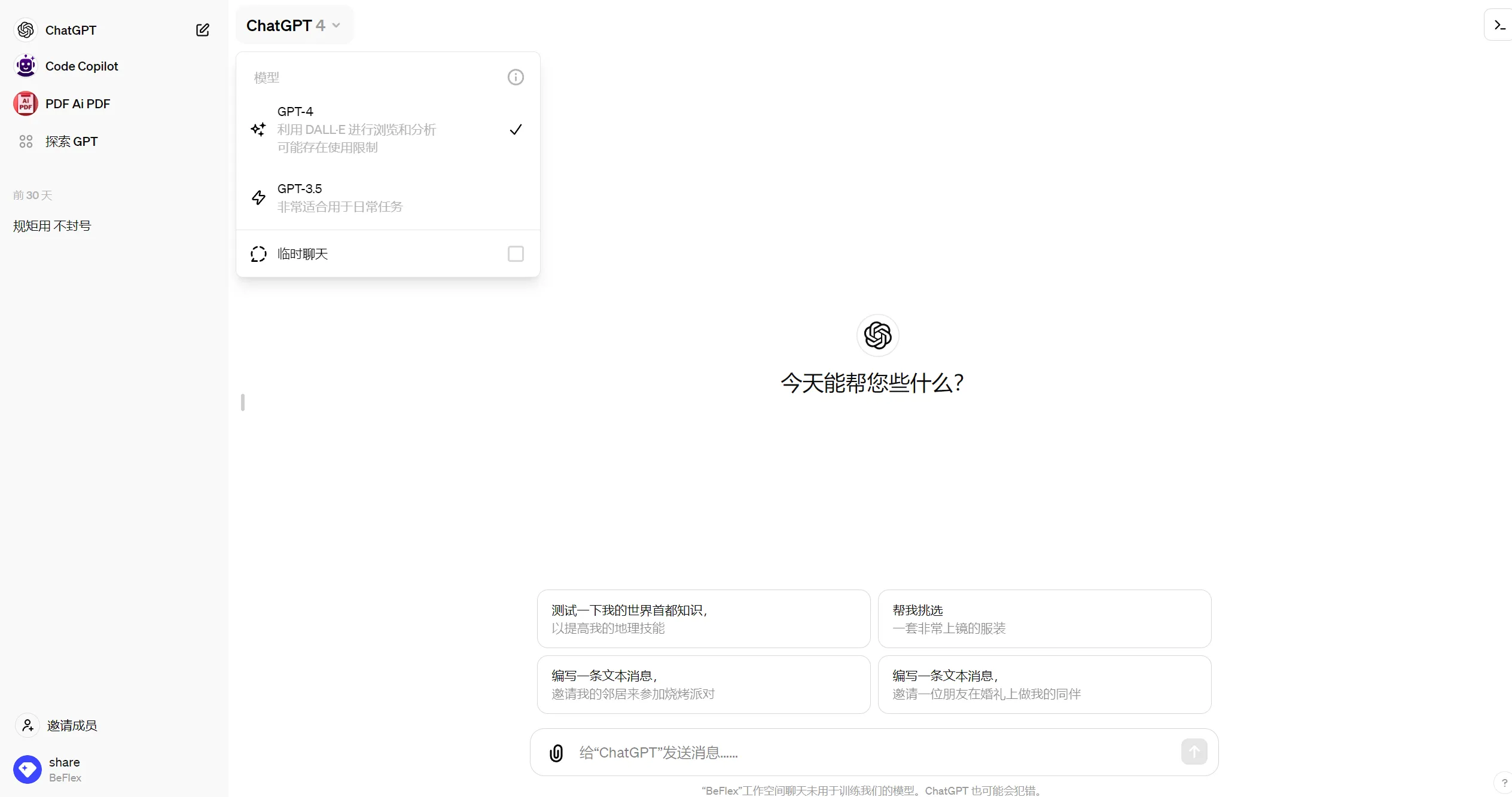This screenshot has width=1512, height=797.
Task: Choose the barbecue party message suggestion
Action: point(703,685)
